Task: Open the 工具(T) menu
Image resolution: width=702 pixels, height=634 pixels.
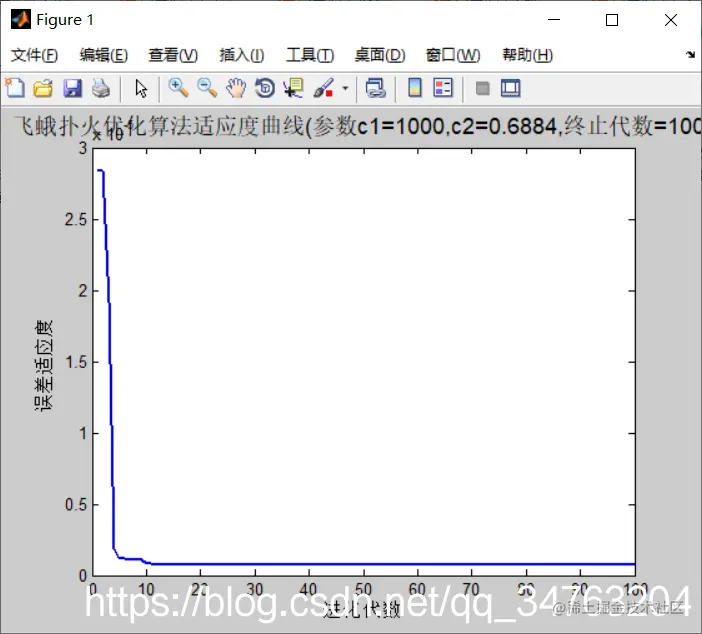Action: [310, 55]
